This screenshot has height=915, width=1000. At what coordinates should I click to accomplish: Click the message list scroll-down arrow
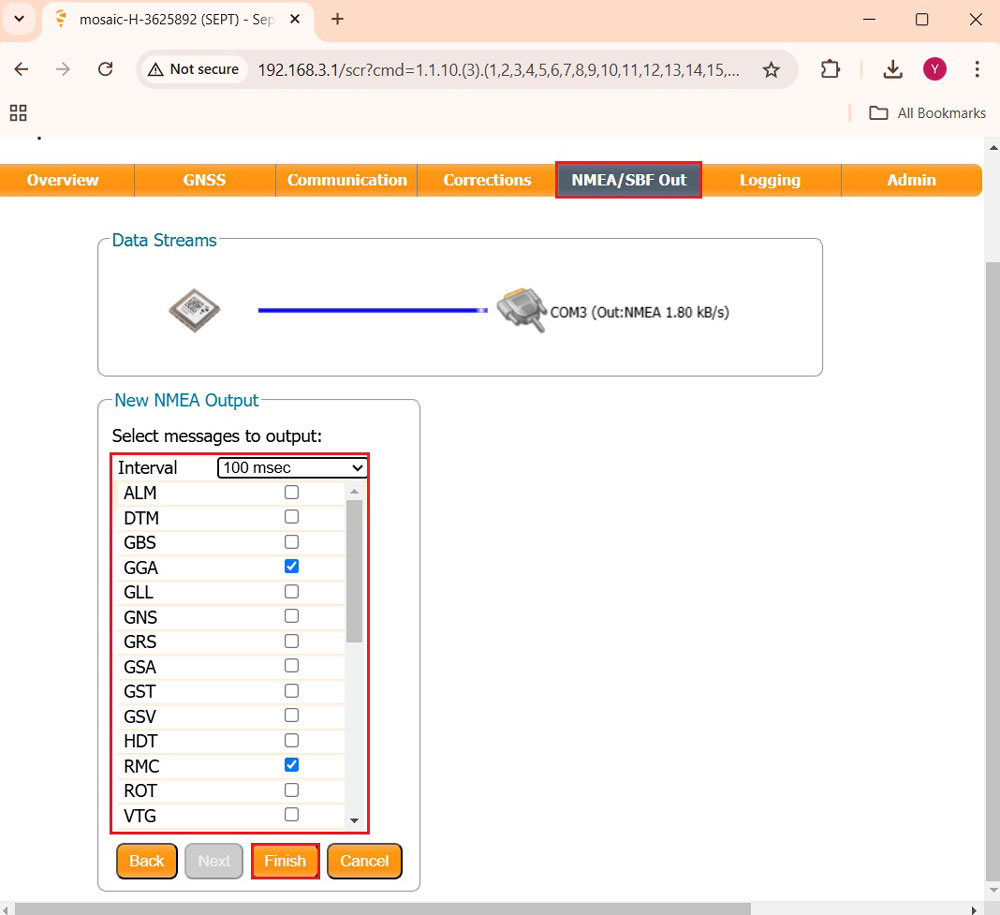(x=354, y=820)
